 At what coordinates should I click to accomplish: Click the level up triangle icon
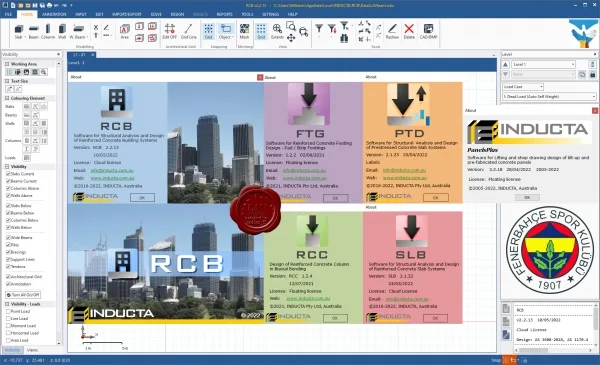pos(505,64)
